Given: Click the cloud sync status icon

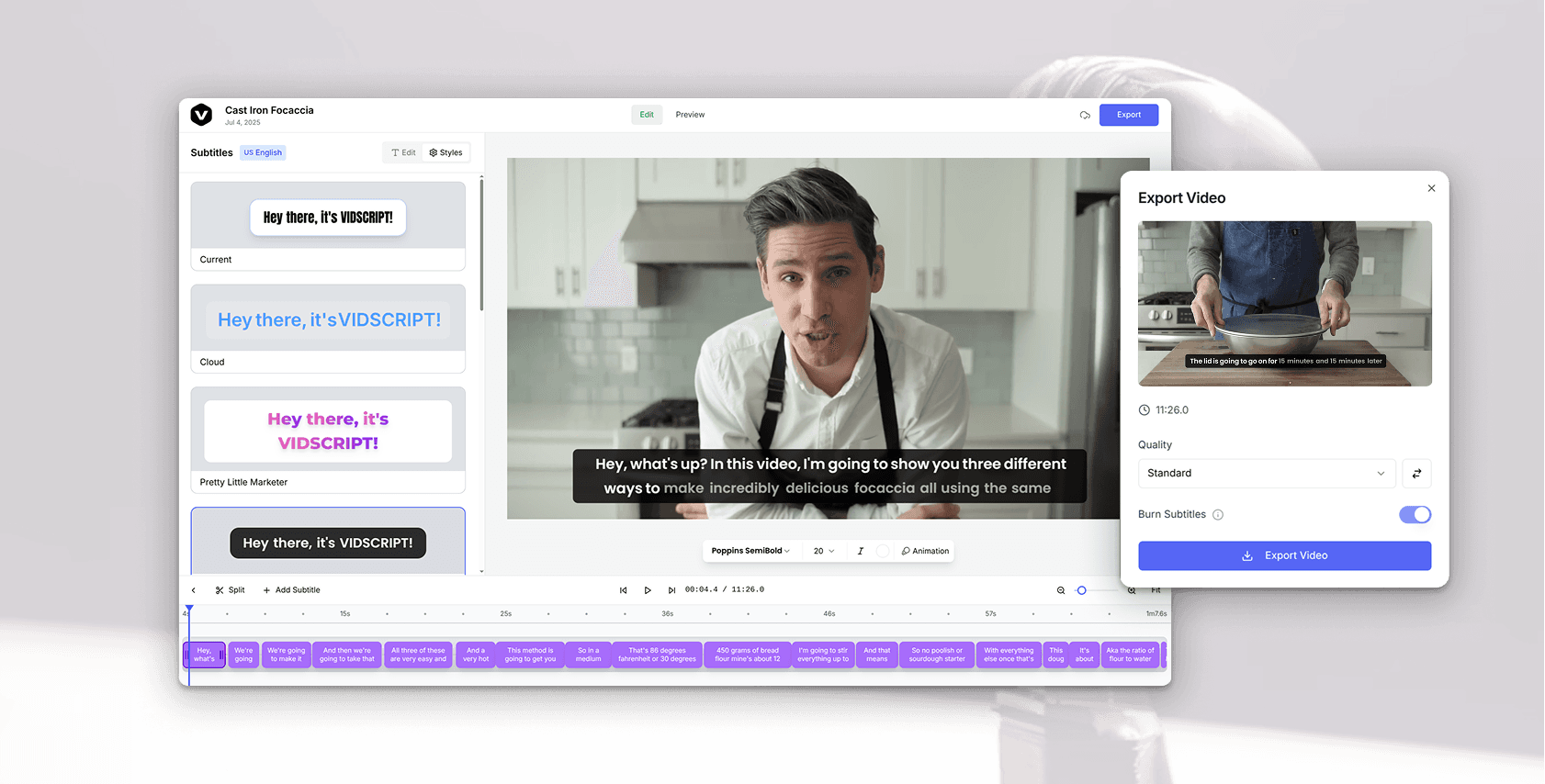Looking at the screenshot, I should (x=1085, y=115).
